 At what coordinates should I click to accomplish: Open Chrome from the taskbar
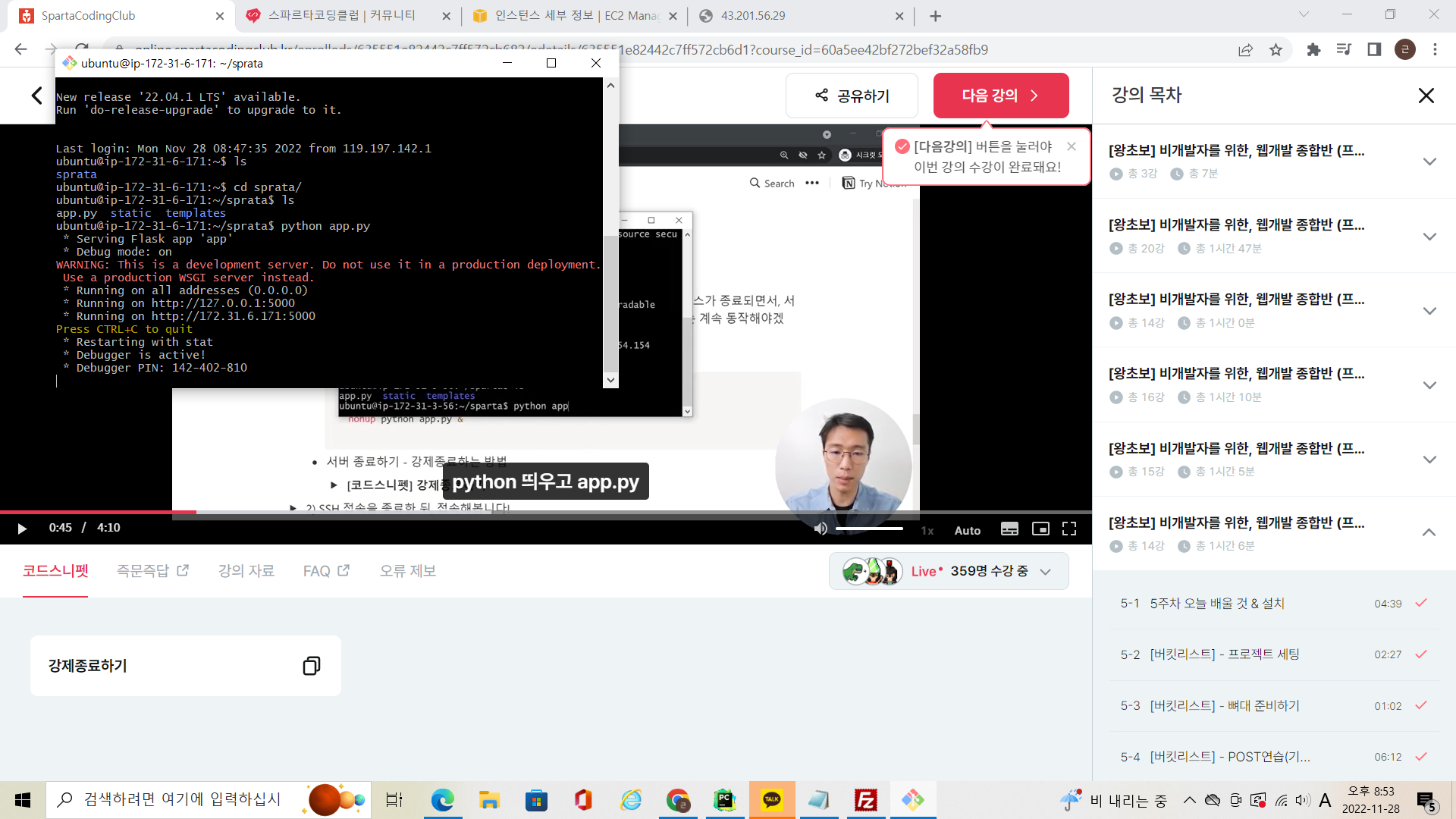tap(678, 800)
